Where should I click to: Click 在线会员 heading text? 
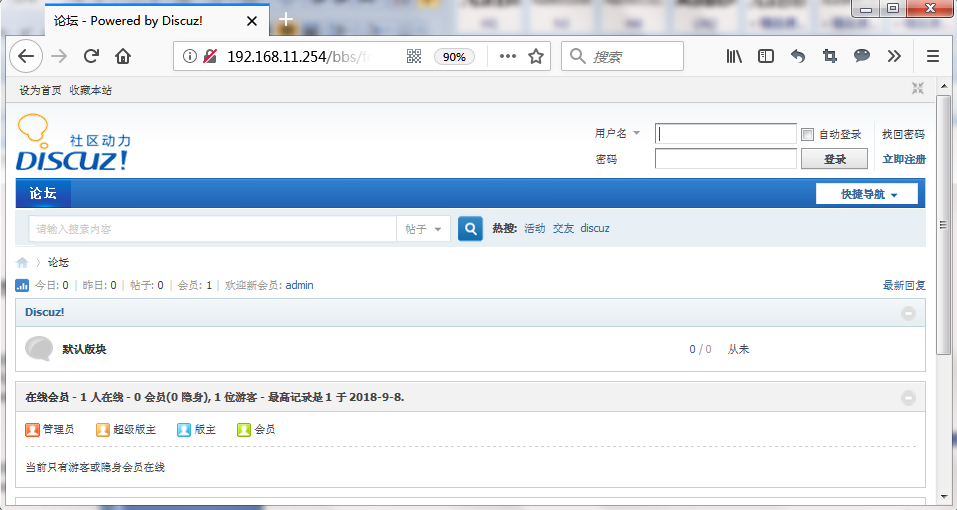click(47, 397)
